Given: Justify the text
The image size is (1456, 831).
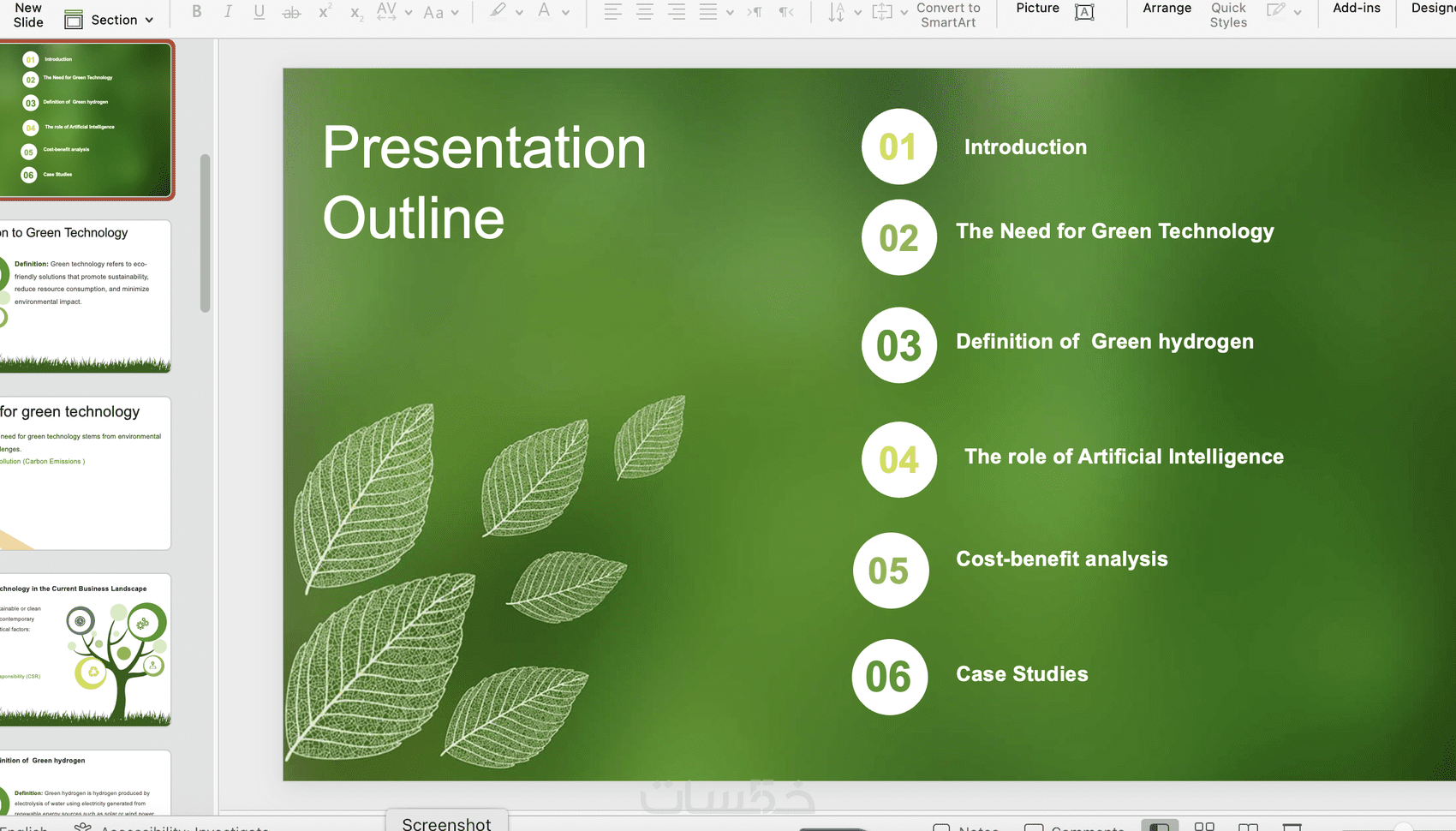Looking at the screenshot, I should click(x=708, y=12).
